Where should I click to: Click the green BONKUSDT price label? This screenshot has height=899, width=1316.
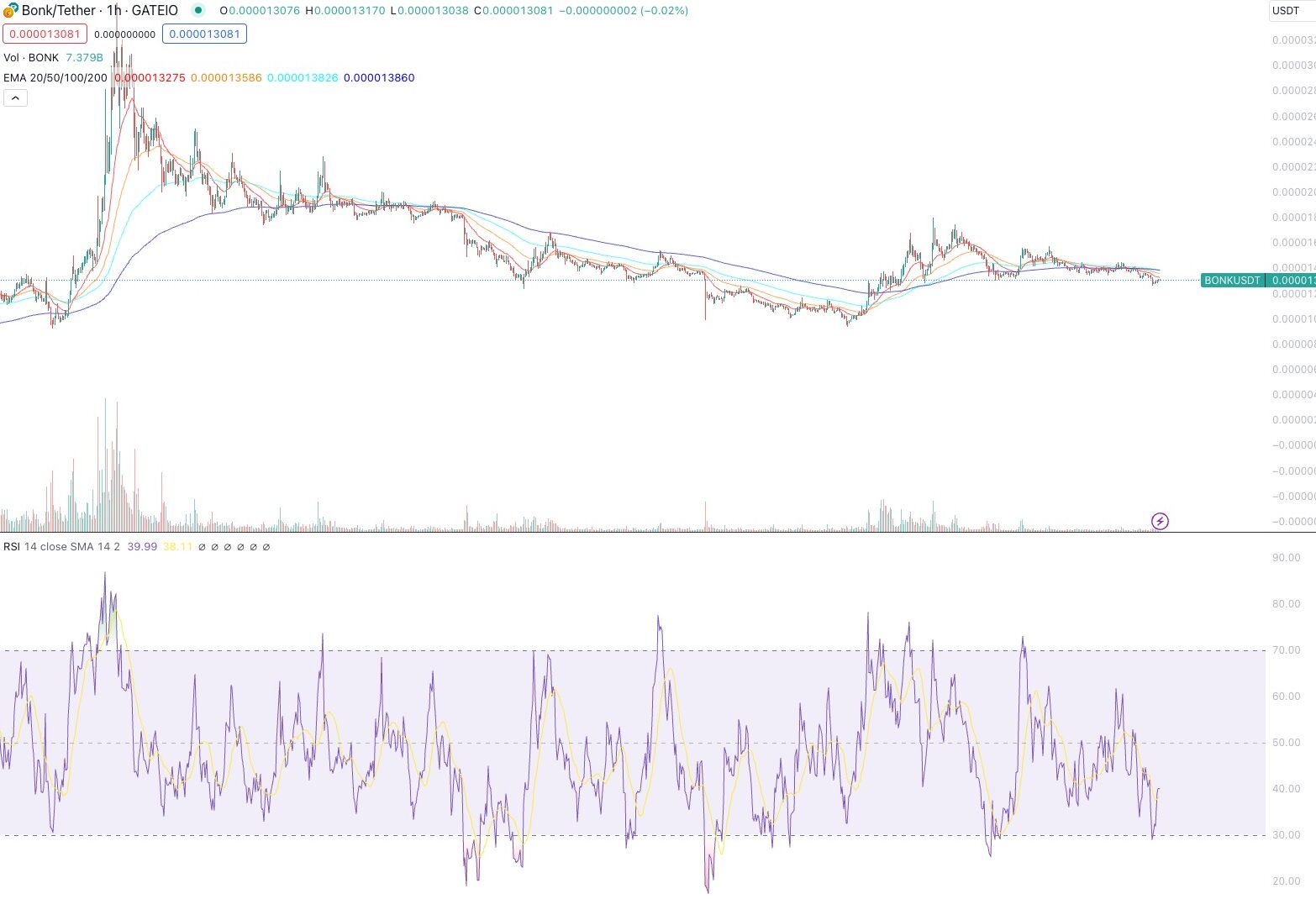(x=1232, y=281)
